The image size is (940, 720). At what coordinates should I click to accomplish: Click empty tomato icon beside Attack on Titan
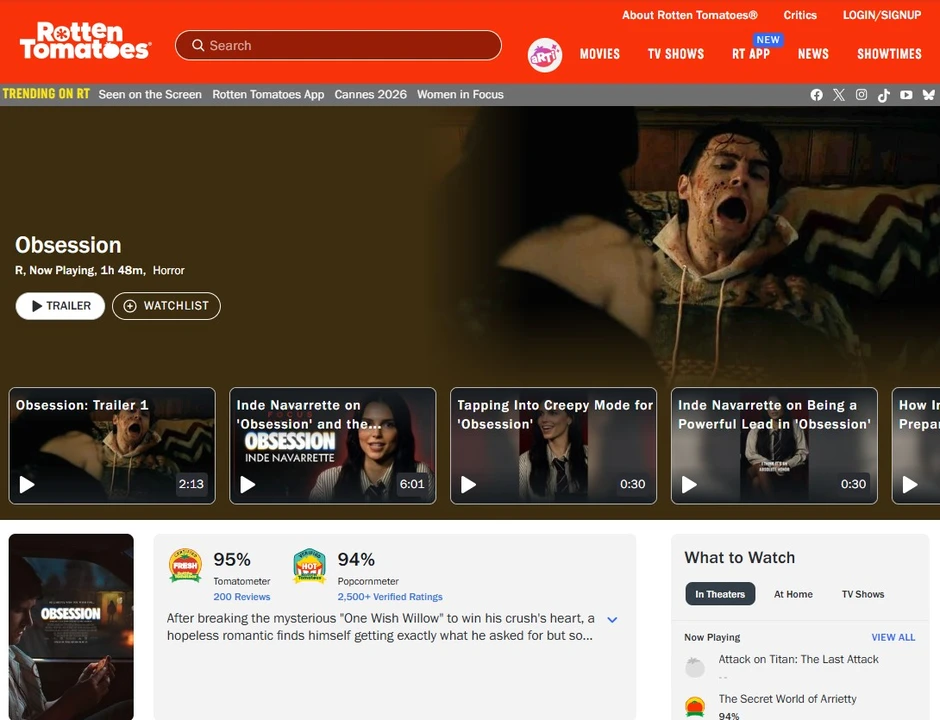click(x=695, y=667)
